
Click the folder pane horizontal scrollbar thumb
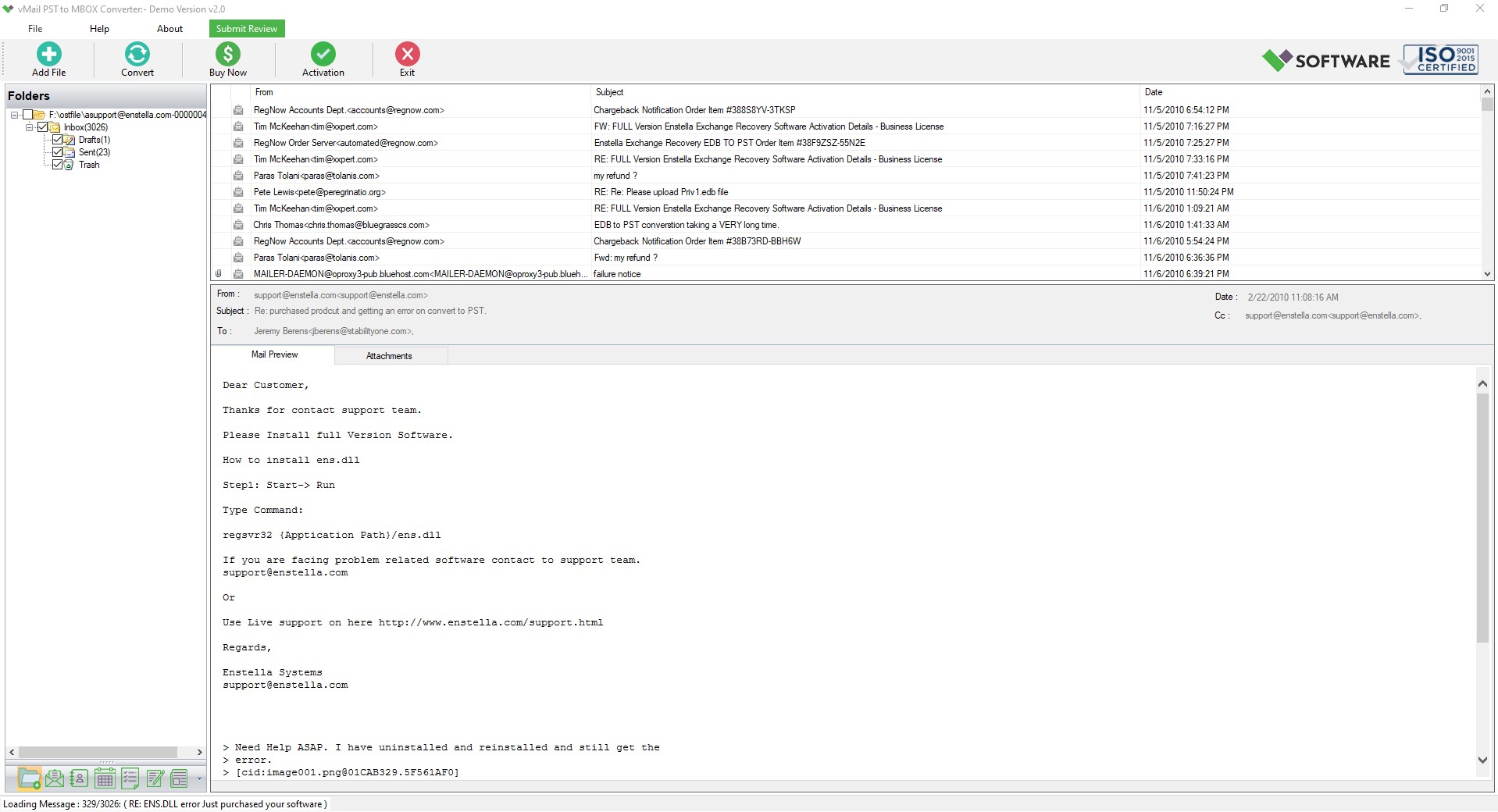pos(98,753)
